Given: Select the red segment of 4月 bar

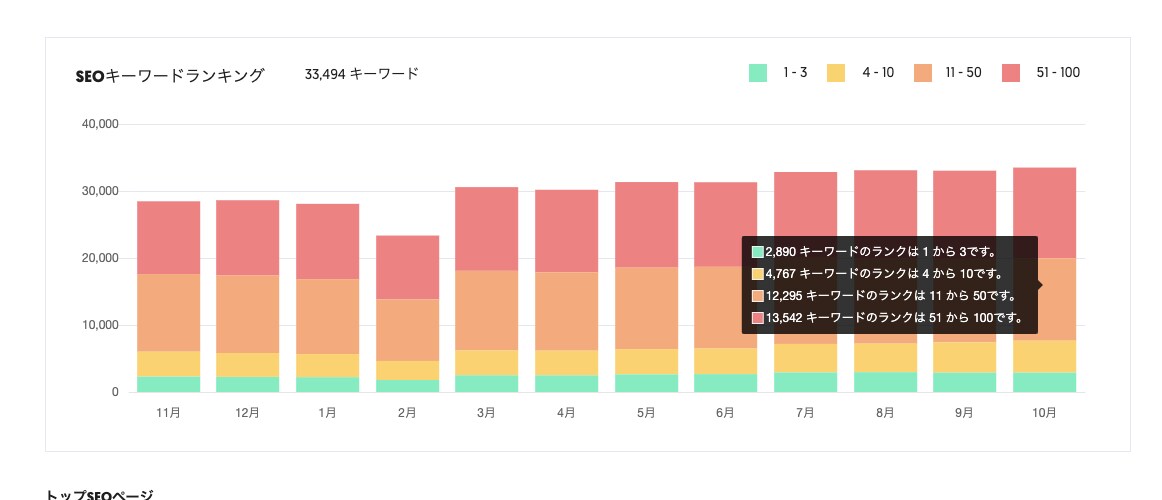Looking at the screenshot, I should tap(566, 231).
